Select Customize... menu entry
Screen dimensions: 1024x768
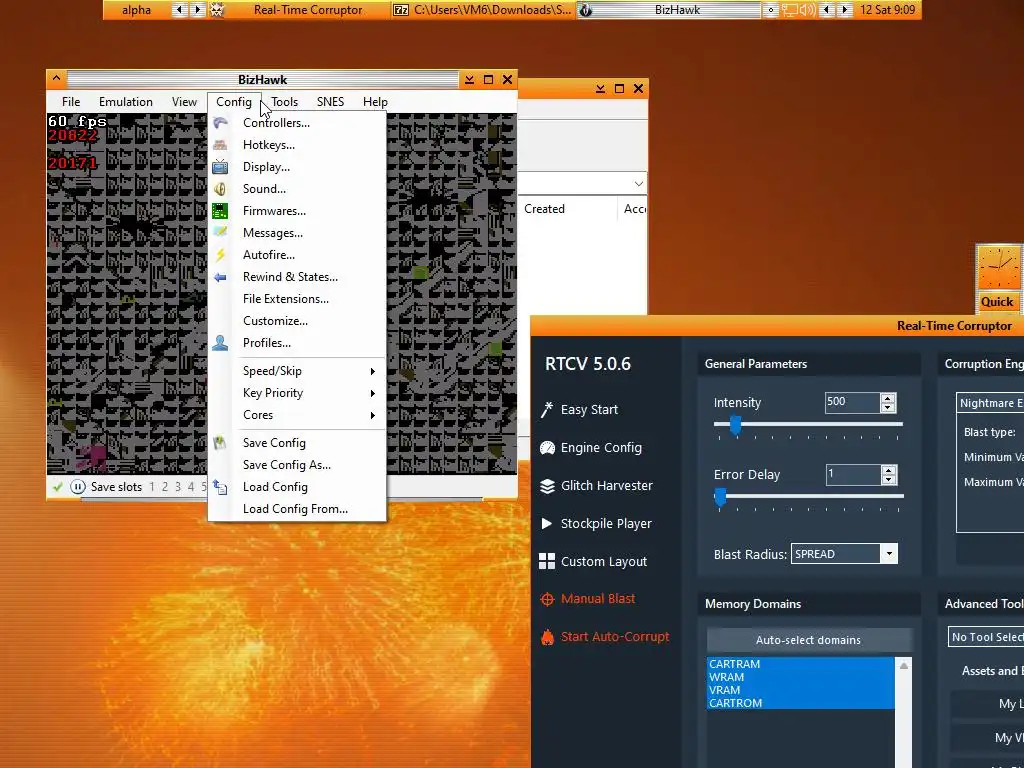(297, 321)
